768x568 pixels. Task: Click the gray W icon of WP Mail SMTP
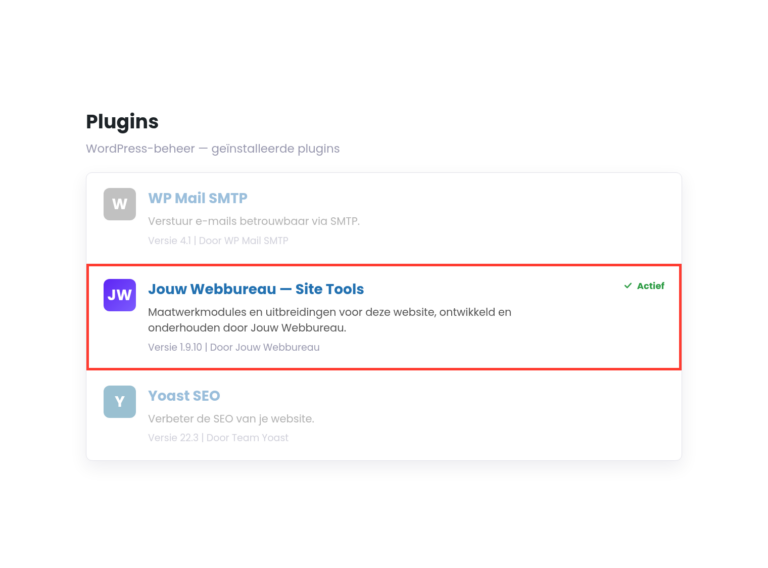[120, 204]
